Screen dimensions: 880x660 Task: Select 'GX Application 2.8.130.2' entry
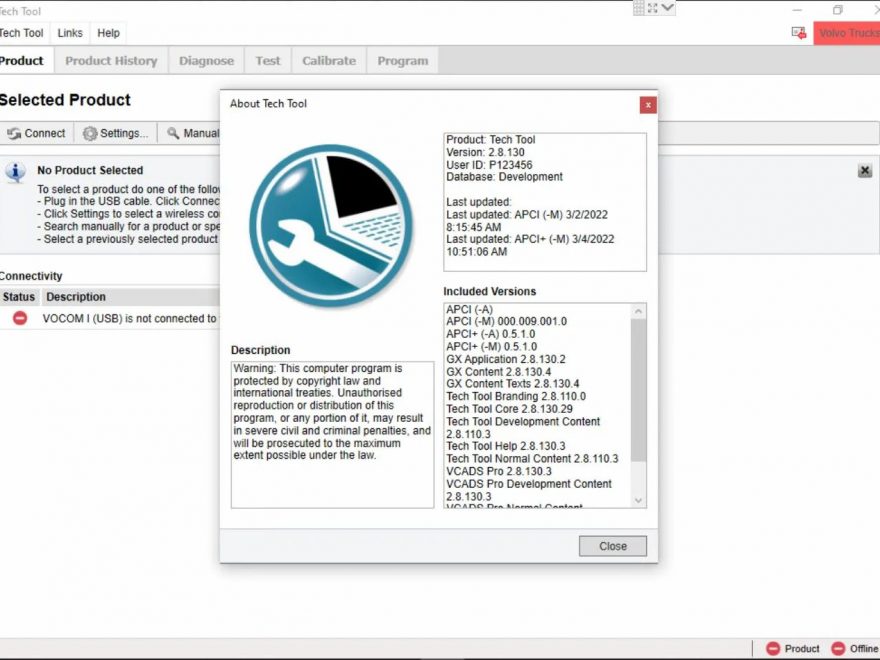pos(506,359)
